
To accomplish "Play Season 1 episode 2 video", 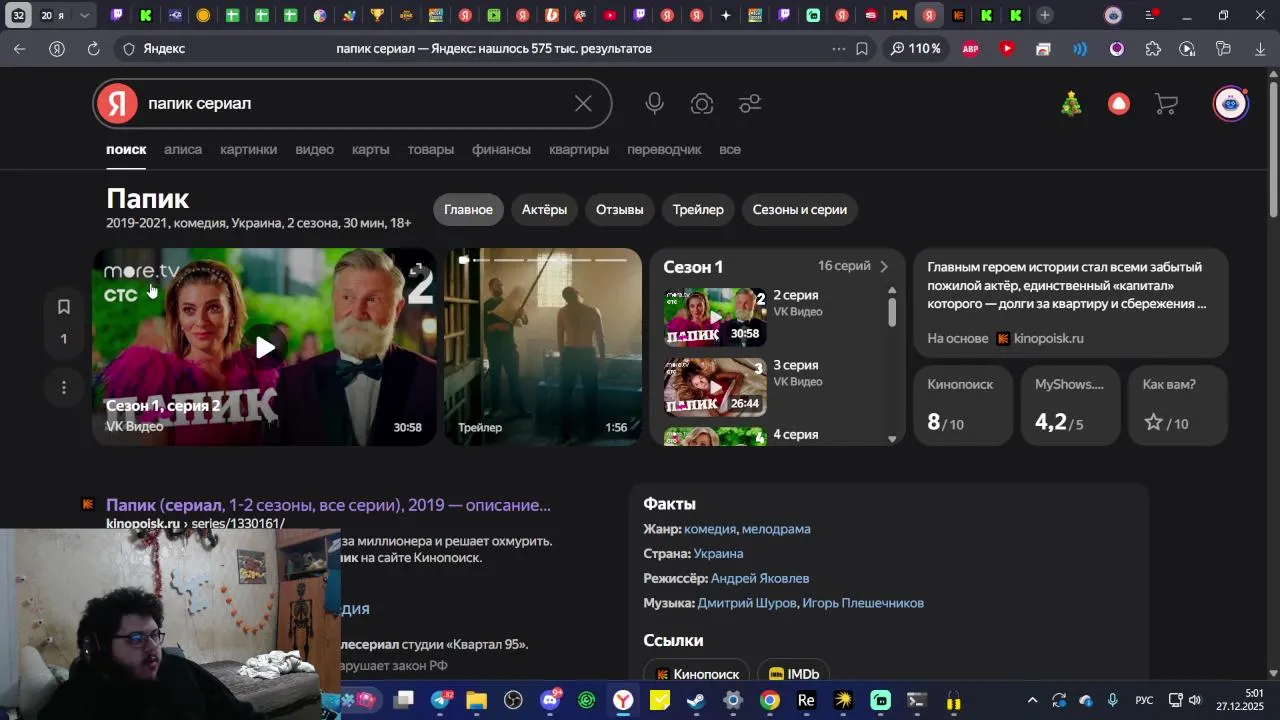I will tap(265, 347).
